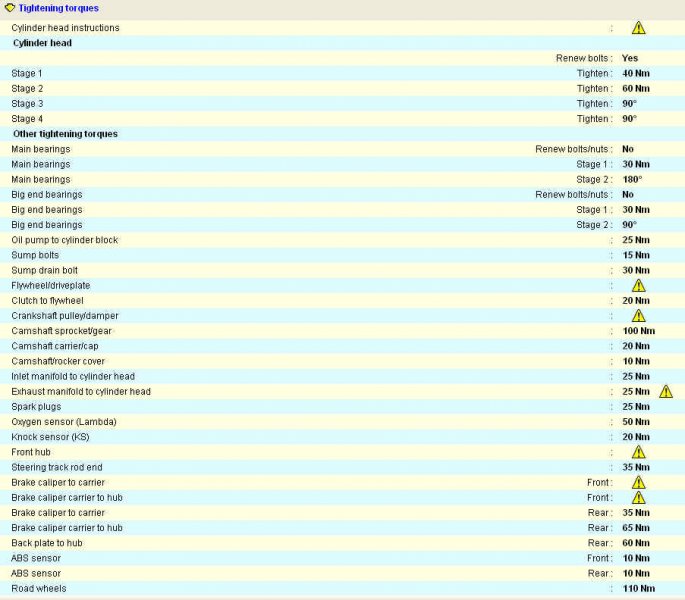The image size is (685, 600).
Task: Click the Flywheel/driveplate warning triangle
Action: [x=638, y=286]
